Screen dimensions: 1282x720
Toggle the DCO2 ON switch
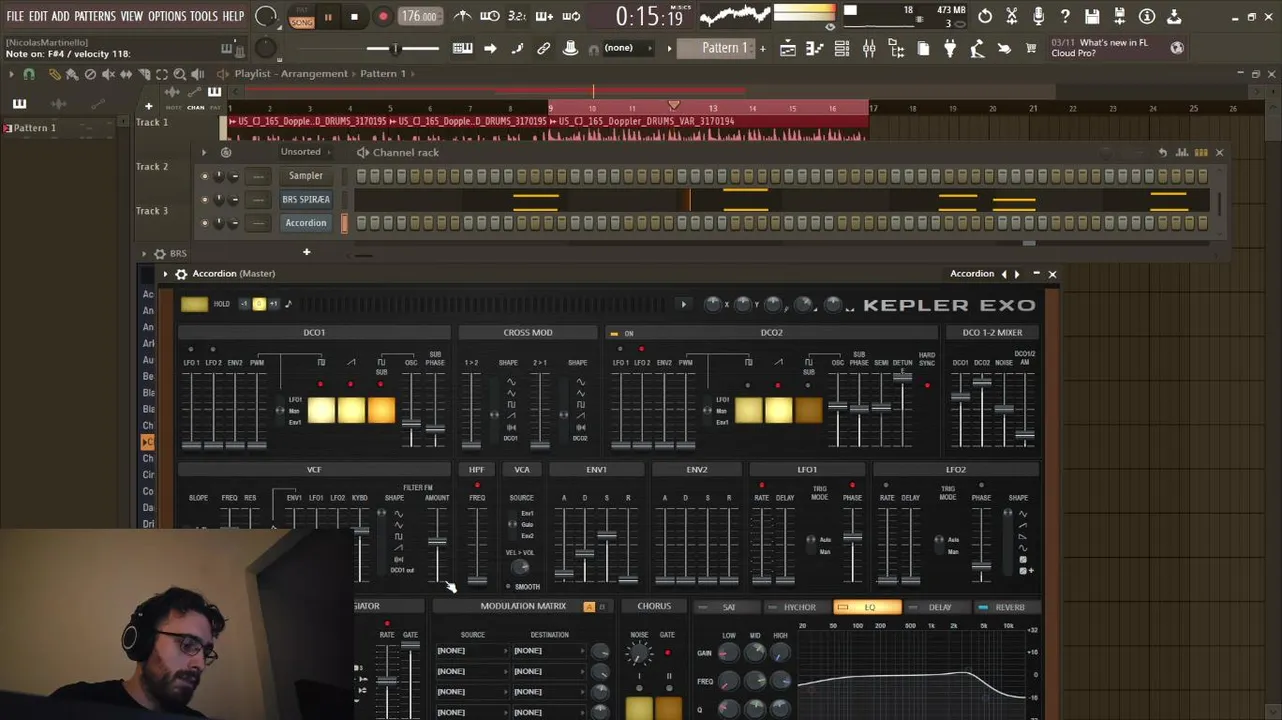coord(614,333)
